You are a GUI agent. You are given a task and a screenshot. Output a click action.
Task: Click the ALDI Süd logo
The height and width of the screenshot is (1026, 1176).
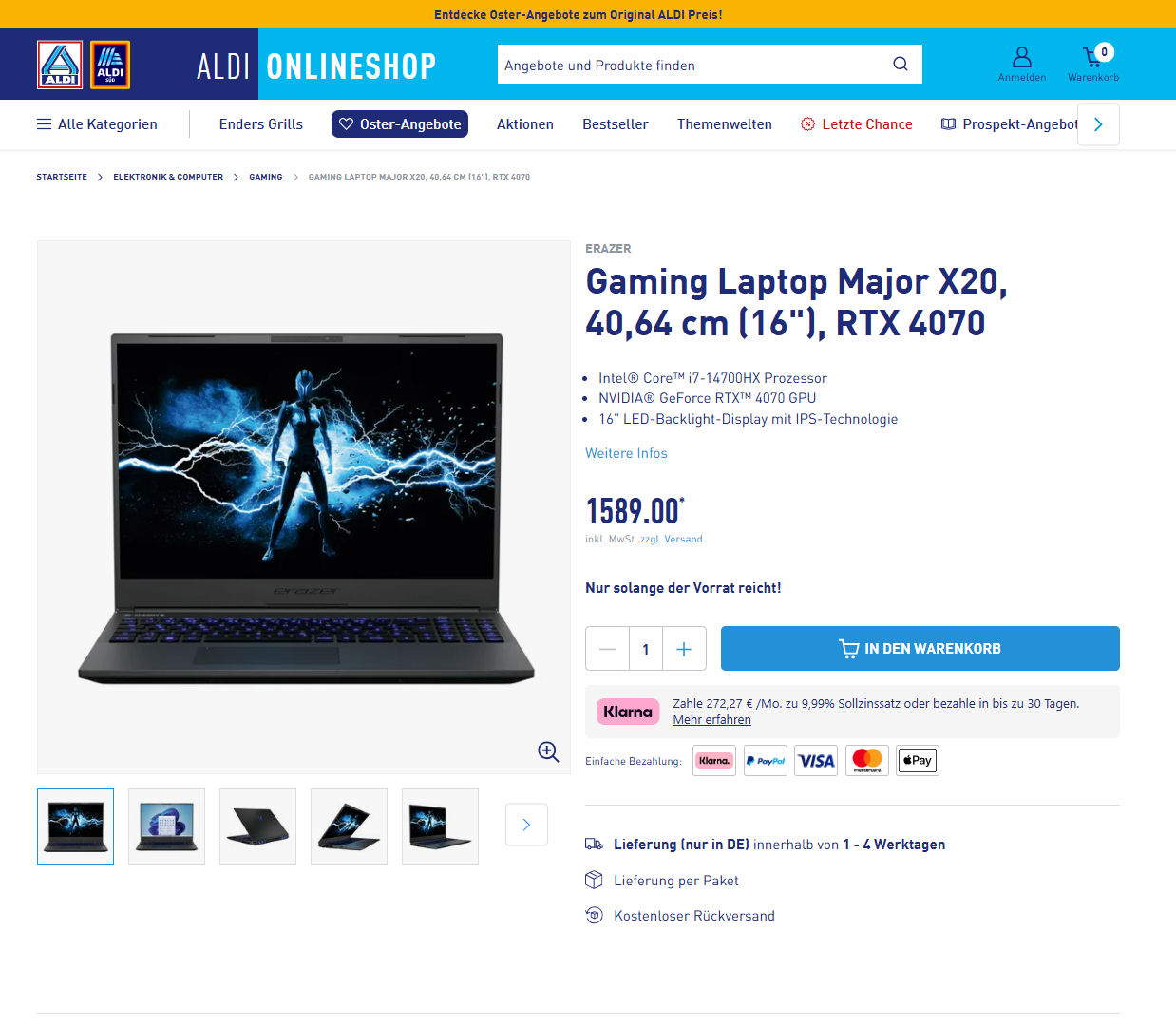tap(110, 65)
